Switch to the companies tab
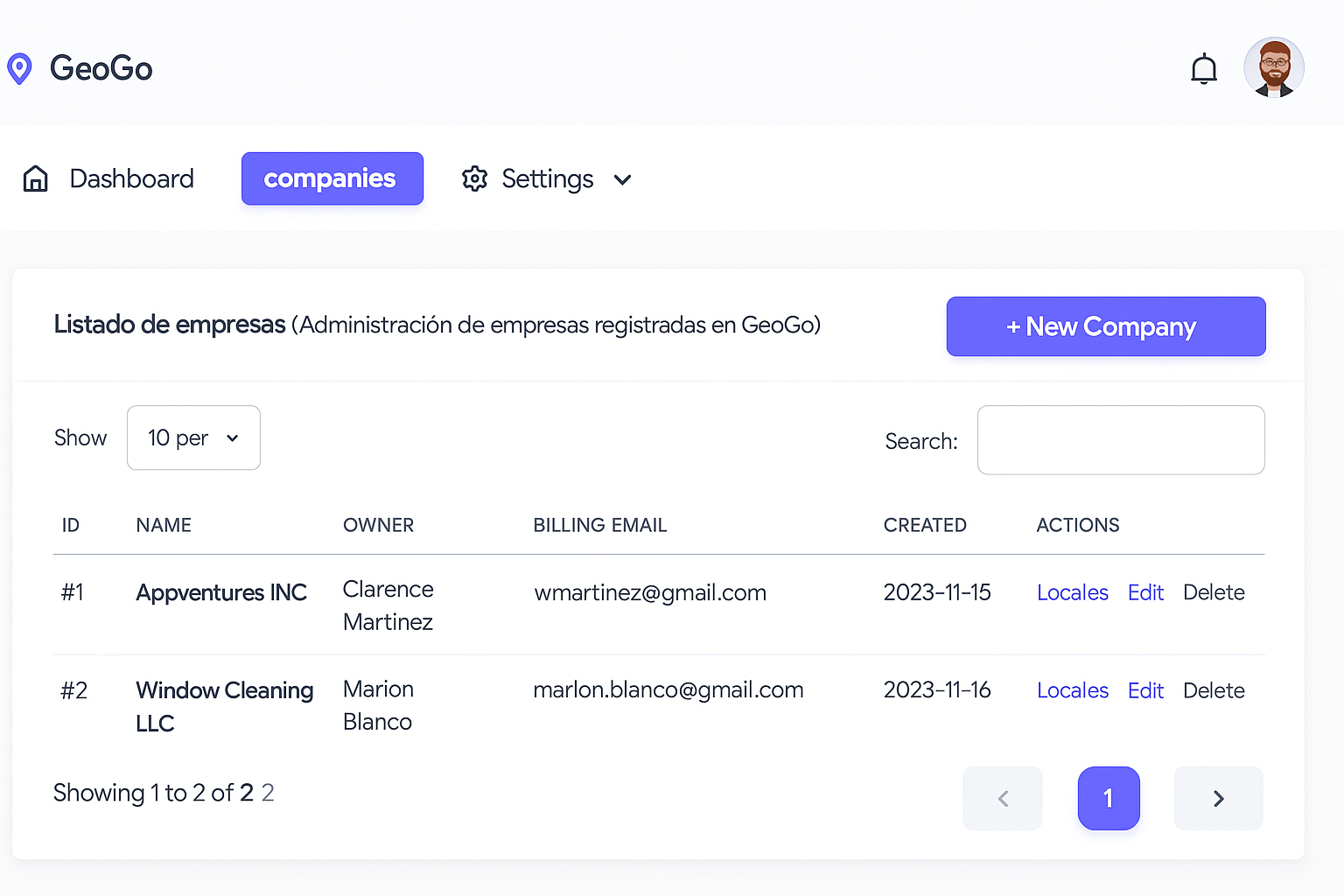Image resolution: width=1344 pixels, height=896 pixels. [x=332, y=178]
